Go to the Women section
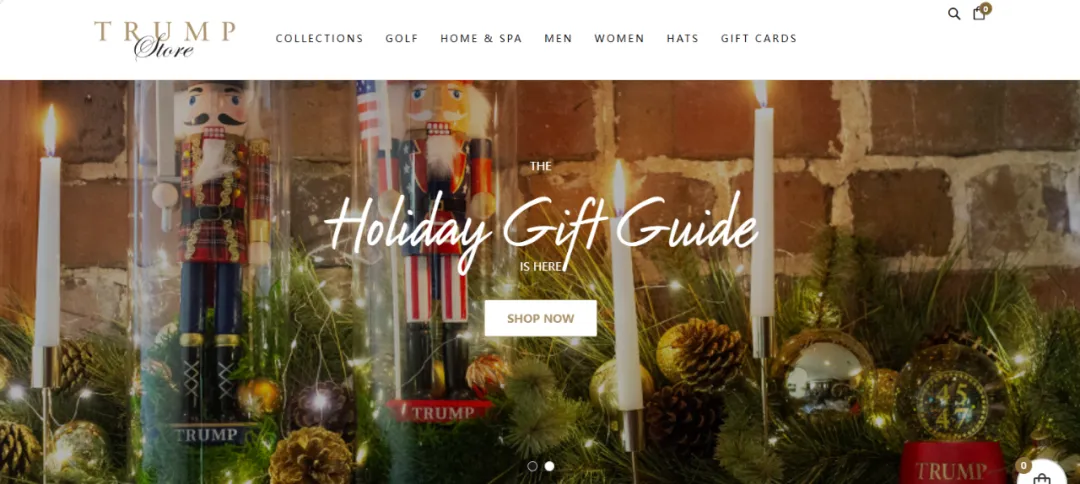Viewport: 1080px width, 484px height. [619, 39]
